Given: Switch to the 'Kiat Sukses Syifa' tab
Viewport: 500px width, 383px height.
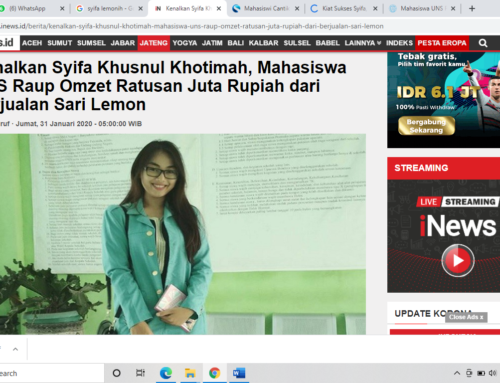Looking at the screenshot, I should tap(344, 8).
